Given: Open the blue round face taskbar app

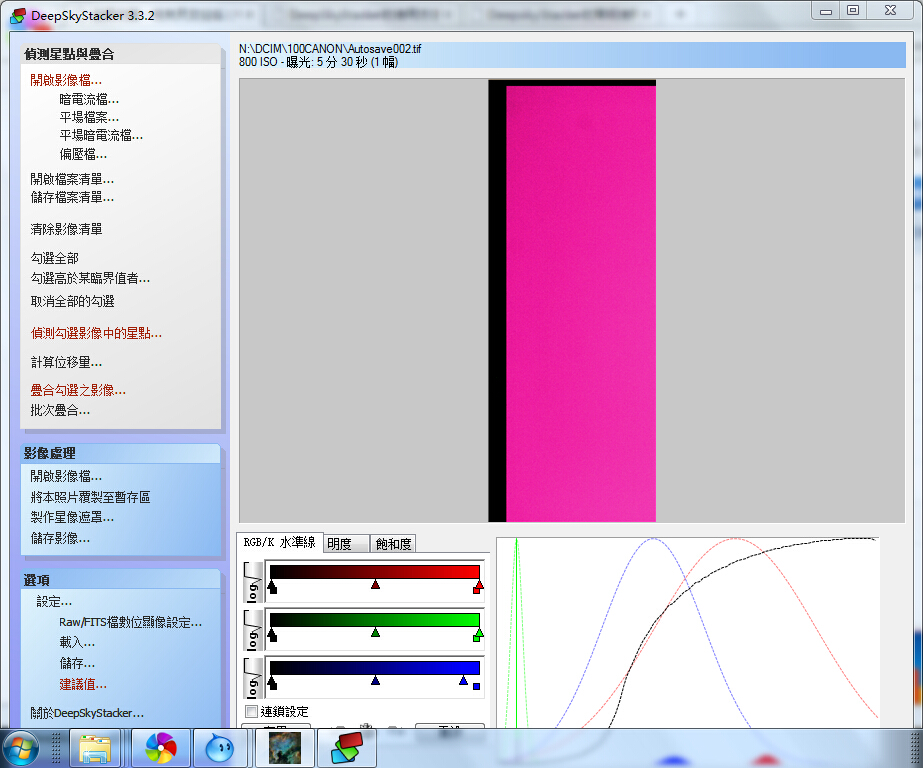Looking at the screenshot, I should tap(220, 749).
